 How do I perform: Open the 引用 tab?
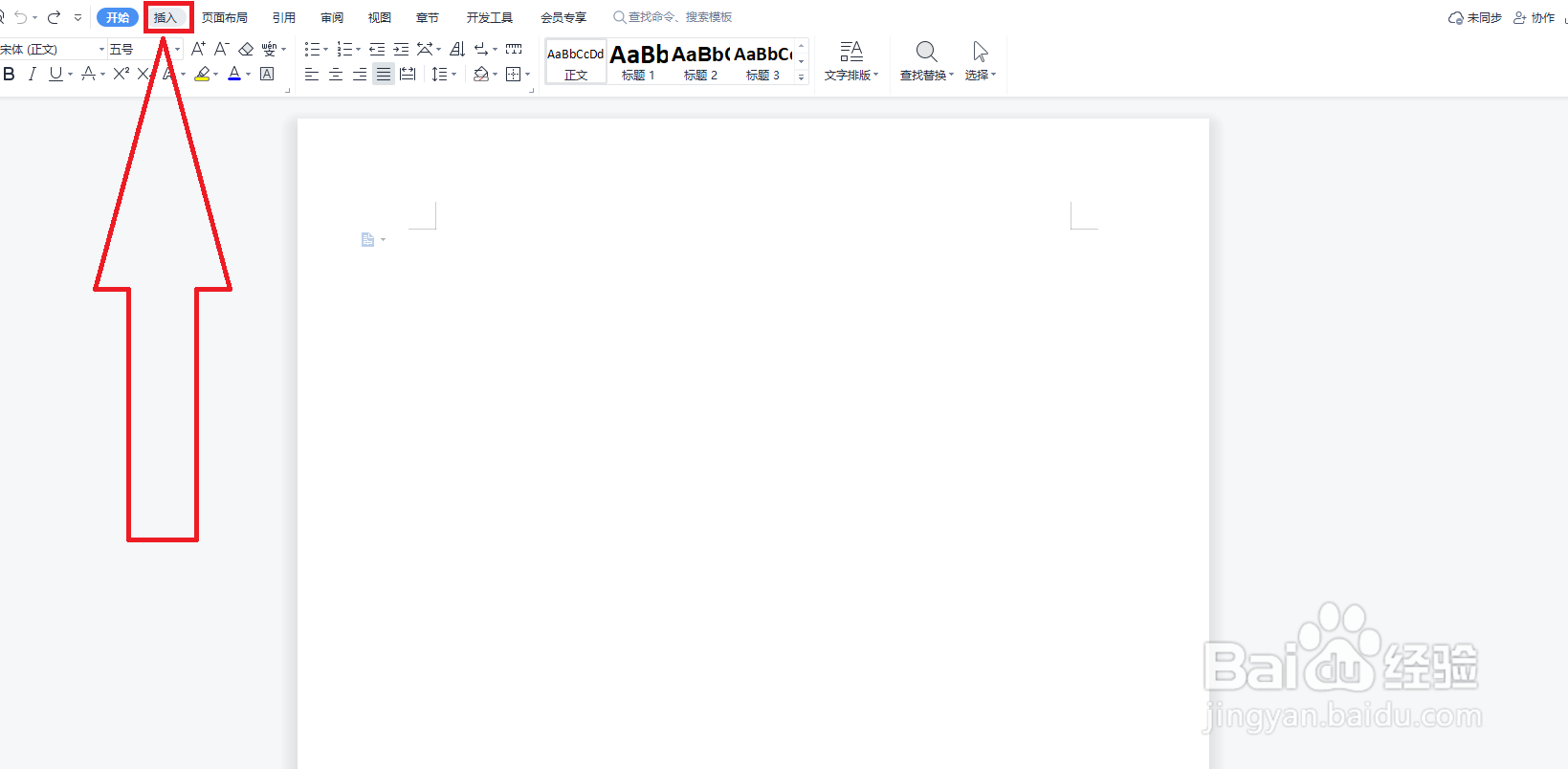(284, 17)
